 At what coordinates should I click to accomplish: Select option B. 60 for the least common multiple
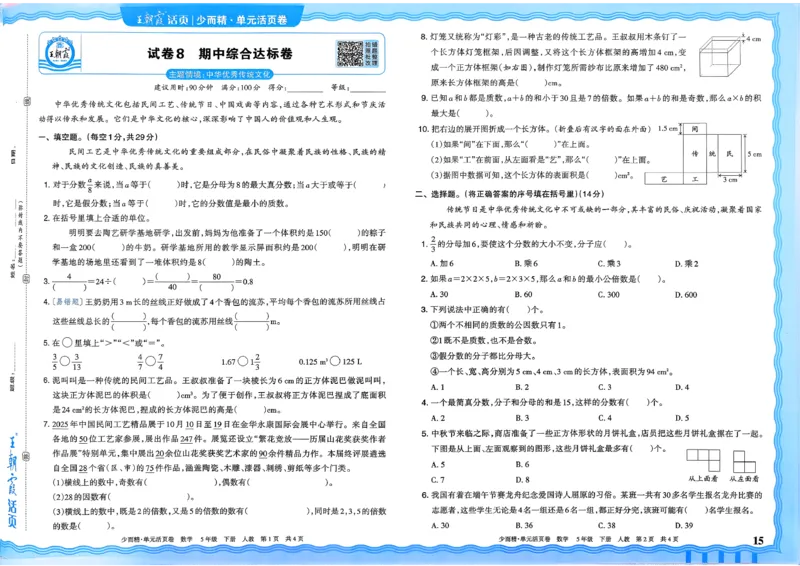point(523,294)
